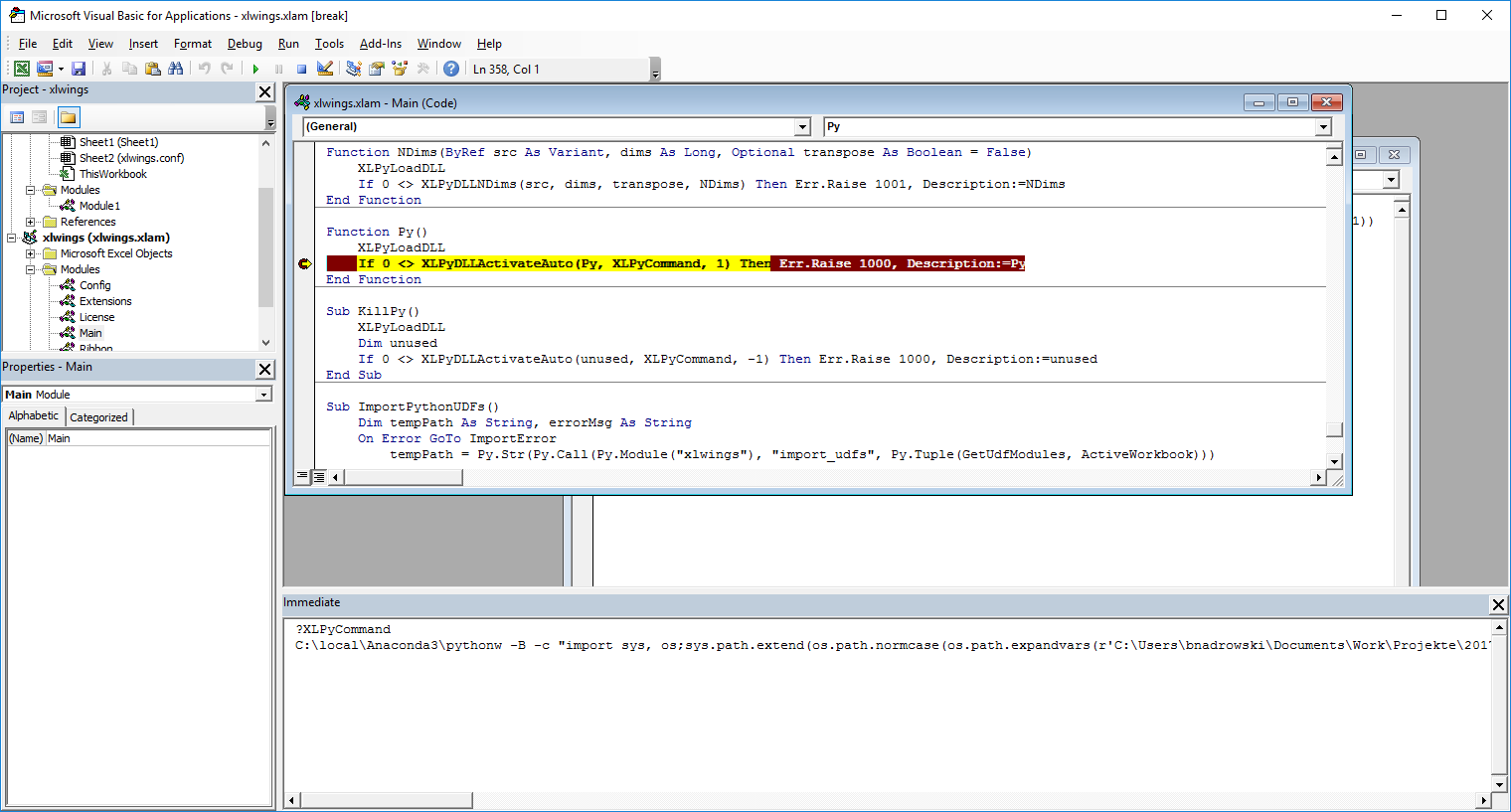Toggle the folder view in Project Explorer

tap(68, 117)
